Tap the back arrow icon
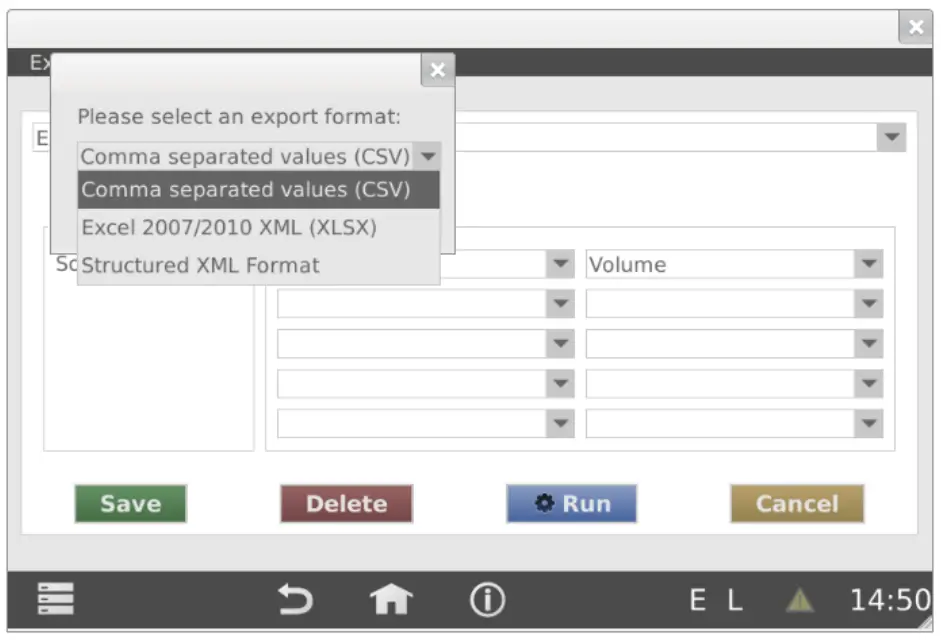The image size is (941, 640). click(x=294, y=600)
